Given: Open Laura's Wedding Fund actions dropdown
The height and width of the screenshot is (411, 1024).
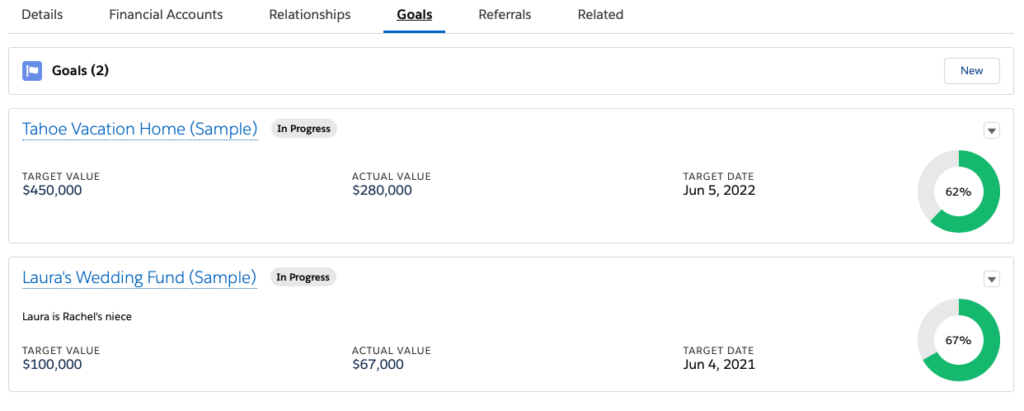Looking at the screenshot, I should coord(991,279).
